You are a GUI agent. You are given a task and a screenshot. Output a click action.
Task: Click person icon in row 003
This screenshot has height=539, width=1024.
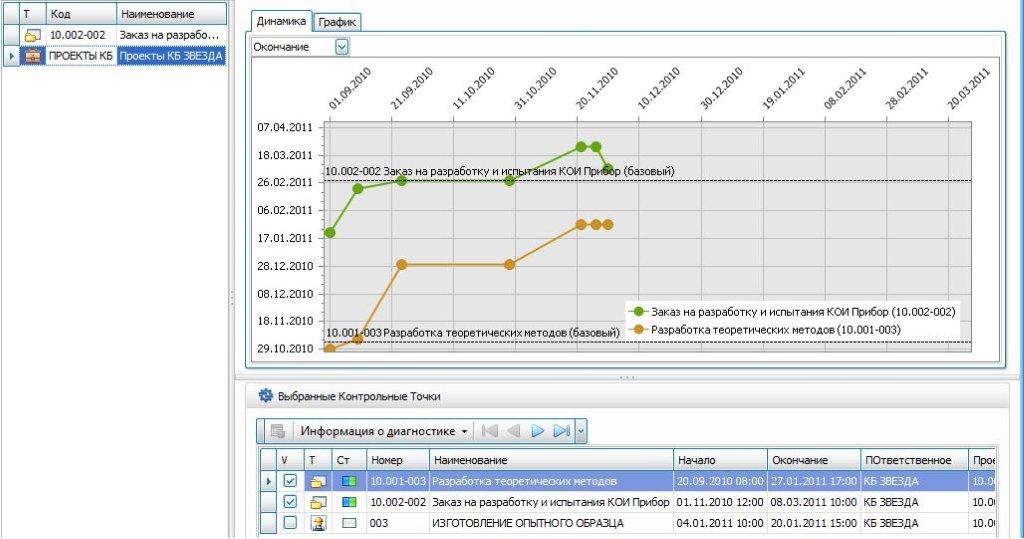pyautogui.click(x=318, y=523)
